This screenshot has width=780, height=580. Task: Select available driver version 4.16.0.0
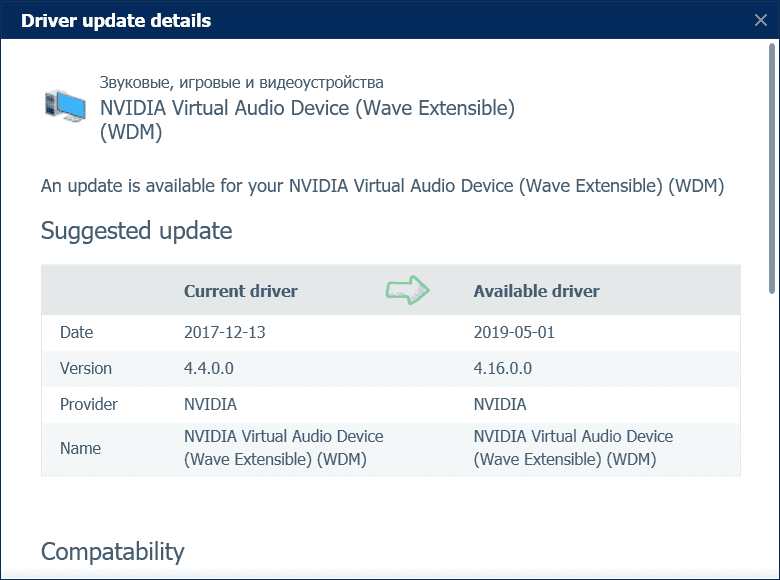coord(502,368)
